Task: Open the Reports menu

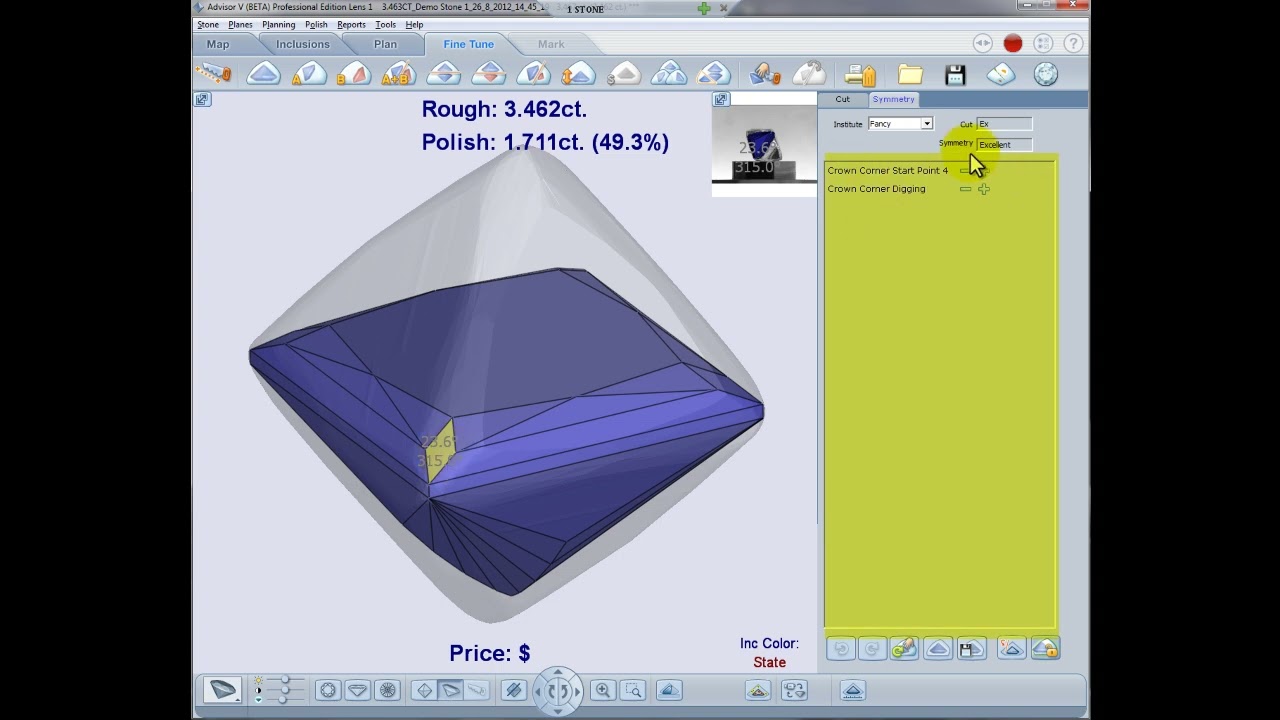Action: coord(351,24)
